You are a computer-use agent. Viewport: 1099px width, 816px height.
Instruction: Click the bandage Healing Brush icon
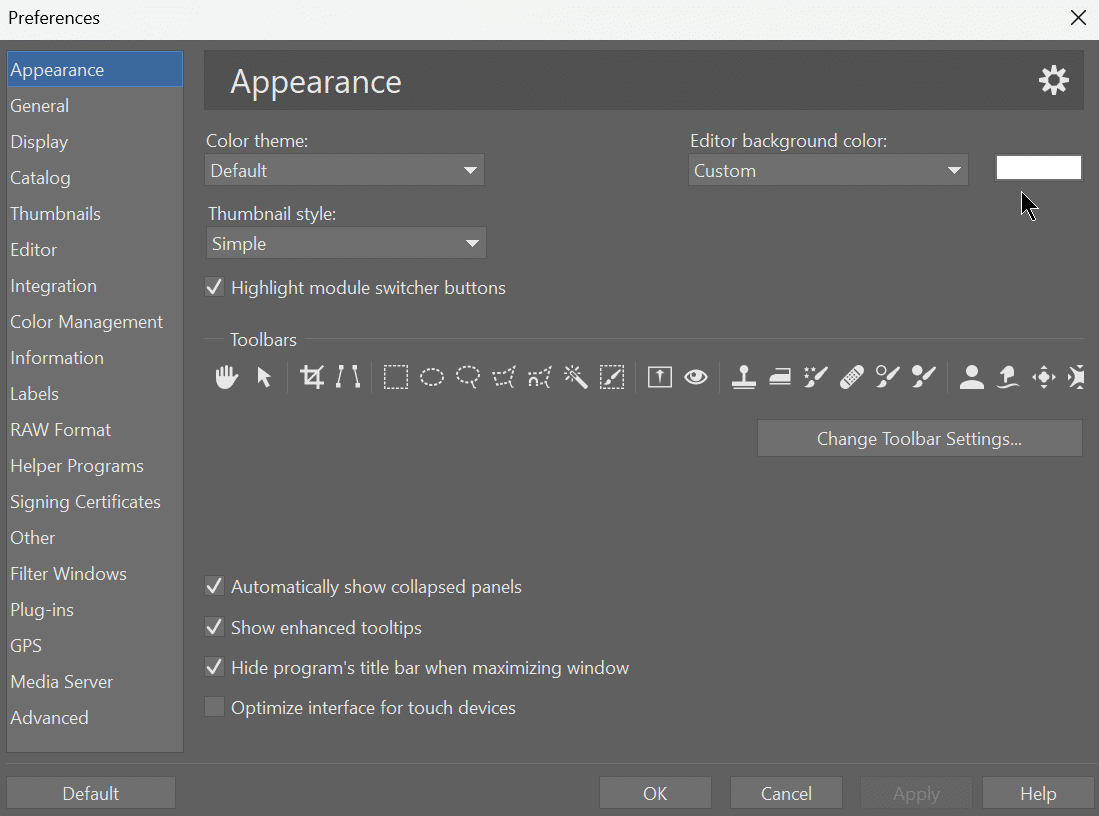pyautogui.click(x=851, y=377)
